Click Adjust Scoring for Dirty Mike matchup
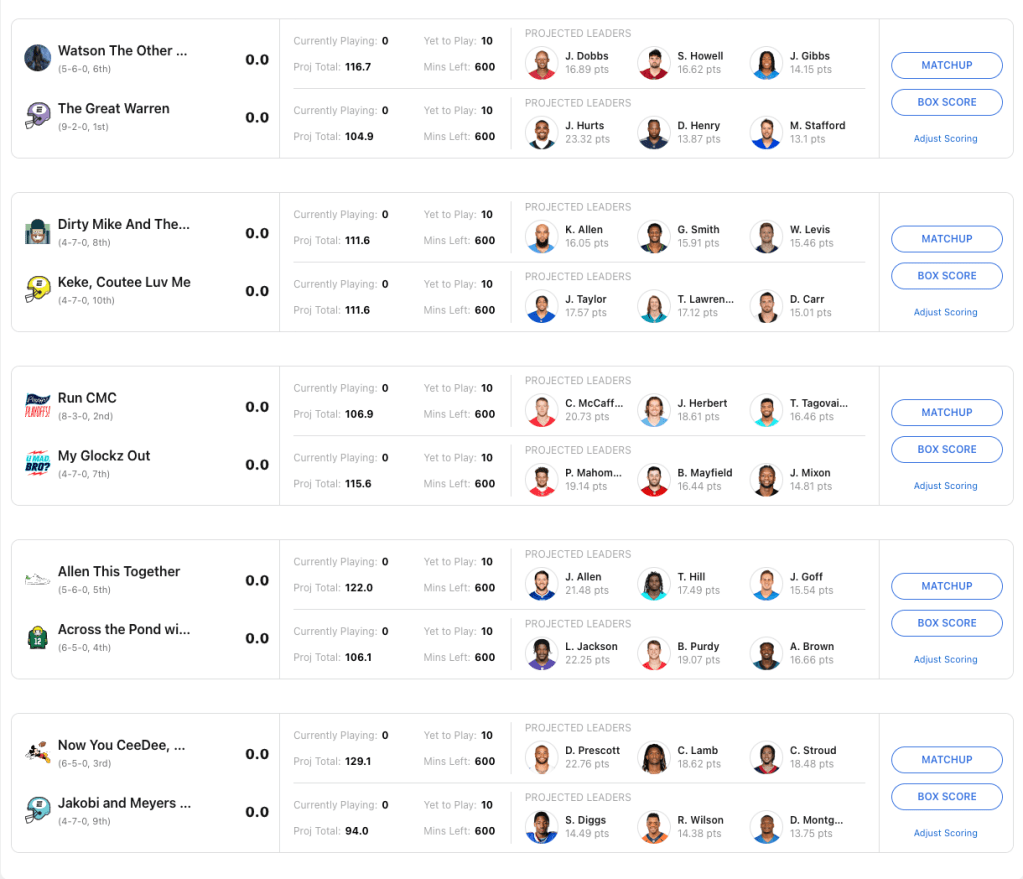1023x879 pixels. 945,313
